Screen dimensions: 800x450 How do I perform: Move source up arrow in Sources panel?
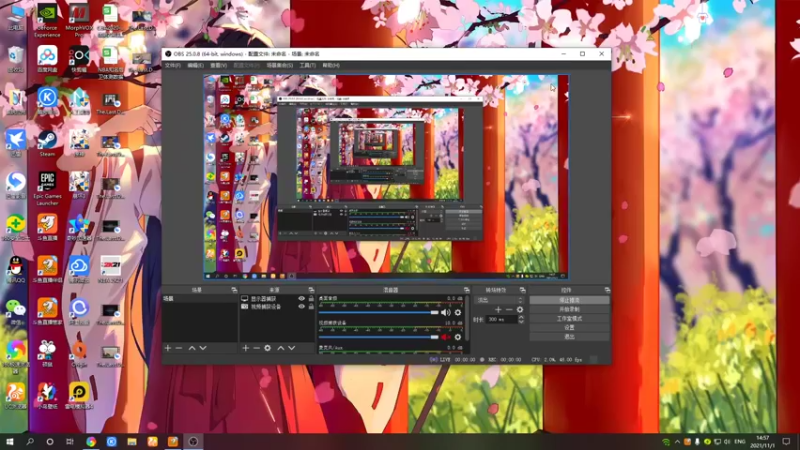click(x=281, y=348)
